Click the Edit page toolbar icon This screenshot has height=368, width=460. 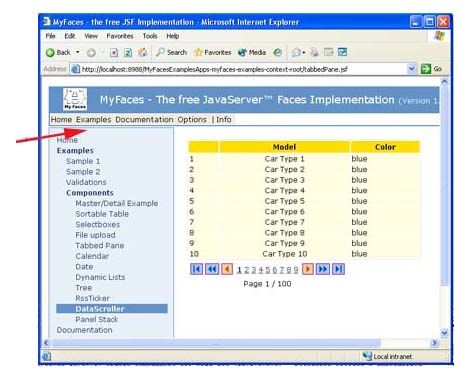pyautogui.click(x=329, y=52)
